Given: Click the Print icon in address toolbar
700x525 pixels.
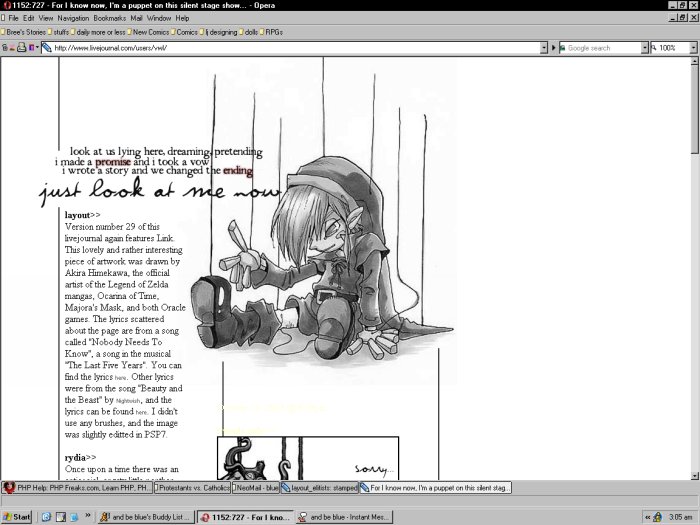Looking at the screenshot, I should (x=21, y=48).
